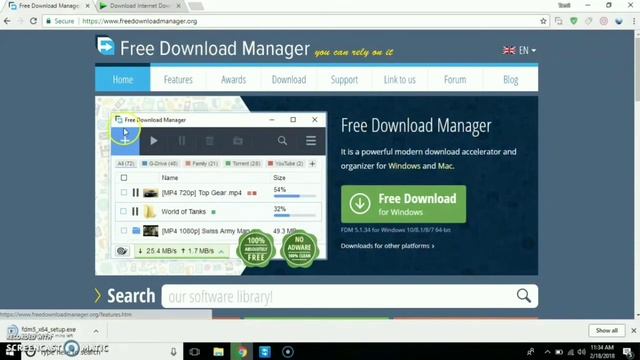Tick checkbox for World of Tanks row
The height and width of the screenshot is (360, 640).
coord(123,211)
